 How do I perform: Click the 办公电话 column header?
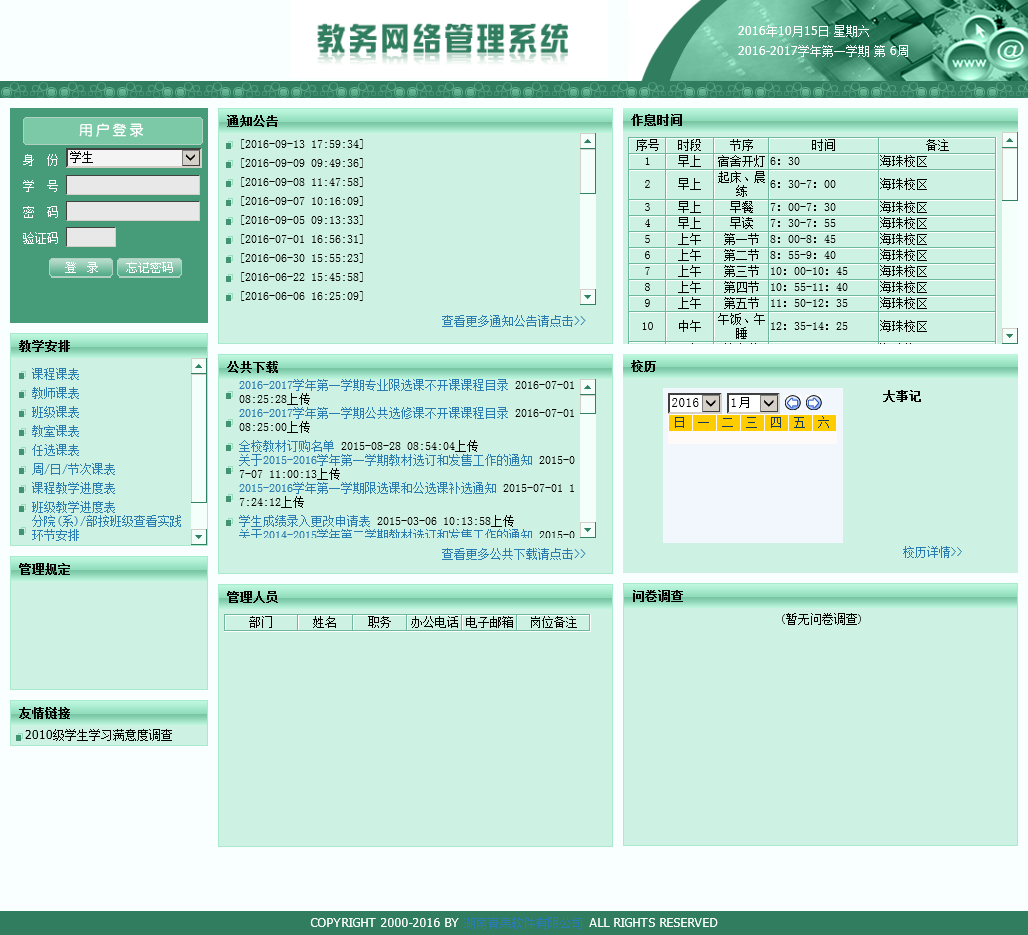(434, 622)
